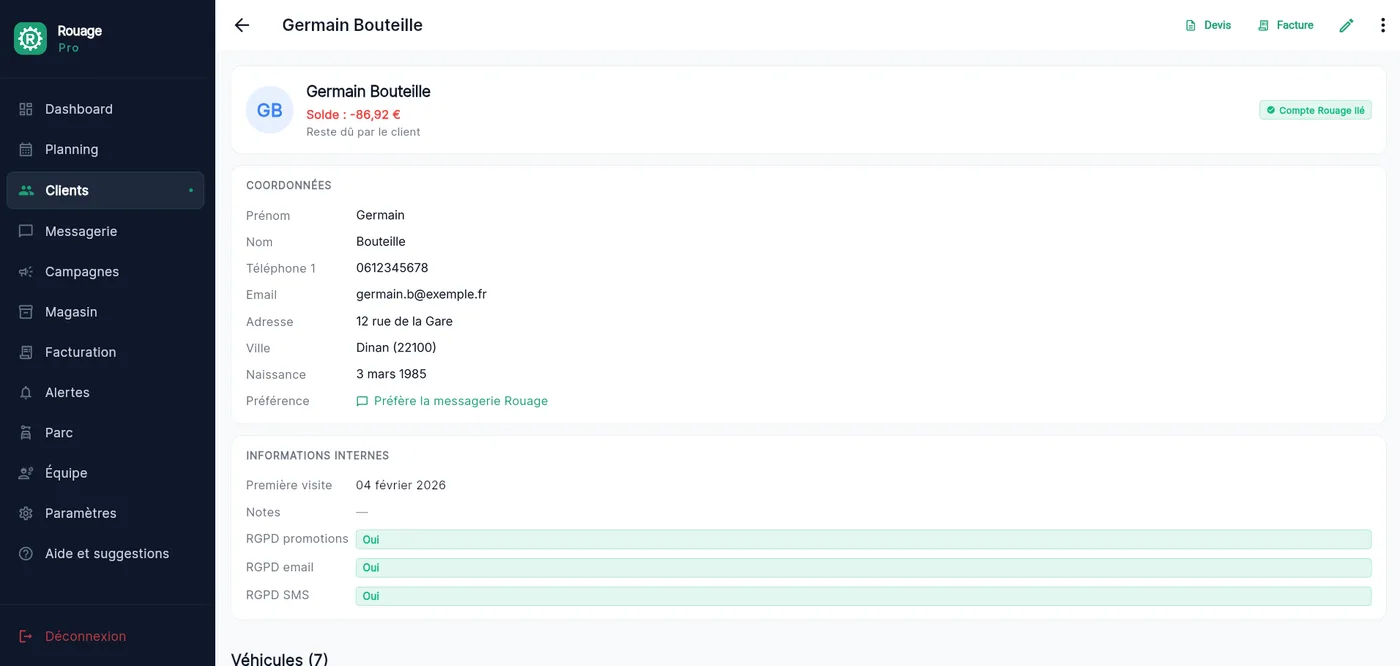The width and height of the screenshot is (1400, 666).
Task: Open the Planning section
Action: point(105,150)
